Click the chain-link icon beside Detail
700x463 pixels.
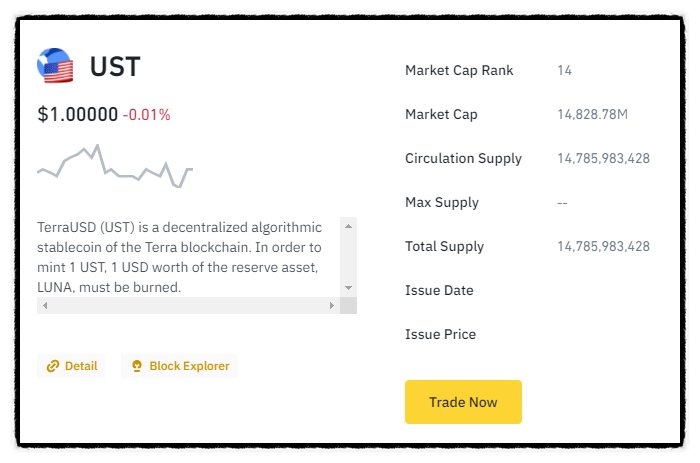click(x=53, y=366)
